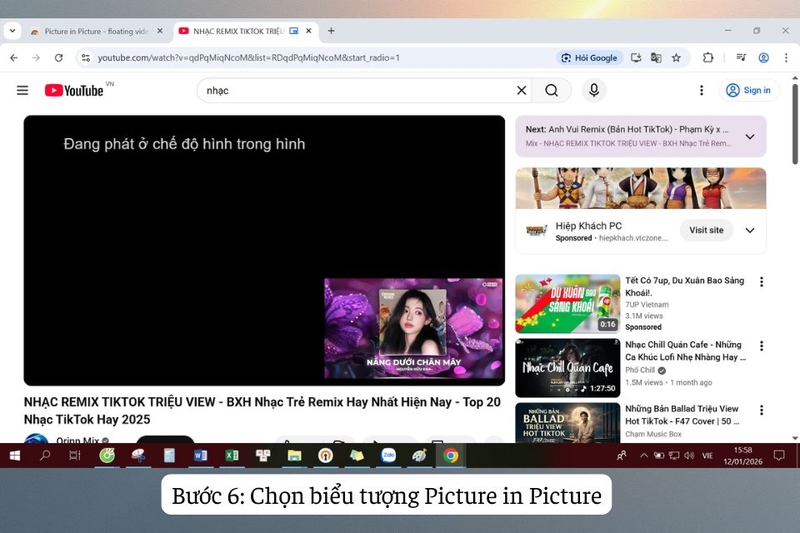Open Nhạc Chill Quán Cafe video title

coord(684,351)
